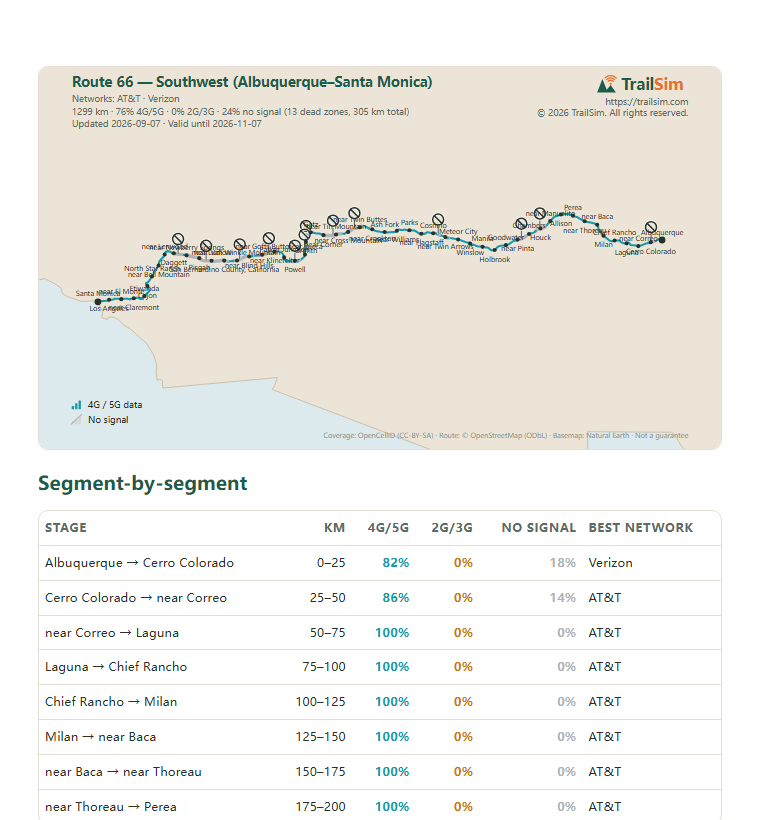The width and height of the screenshot is (760, 820).
Task: Click the Networks: AT&T · Verizon line
Action: (x=126, y=99)
